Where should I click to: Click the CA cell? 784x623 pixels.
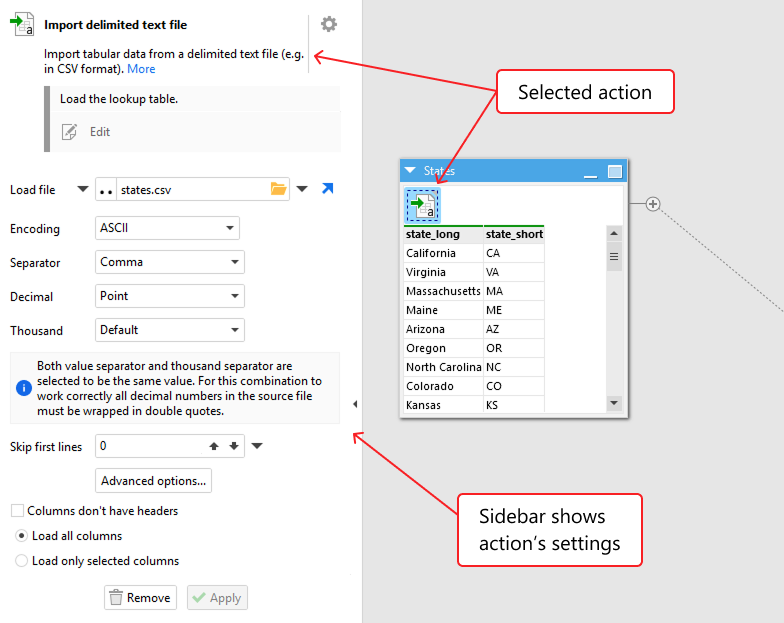(x=514, y=253)
